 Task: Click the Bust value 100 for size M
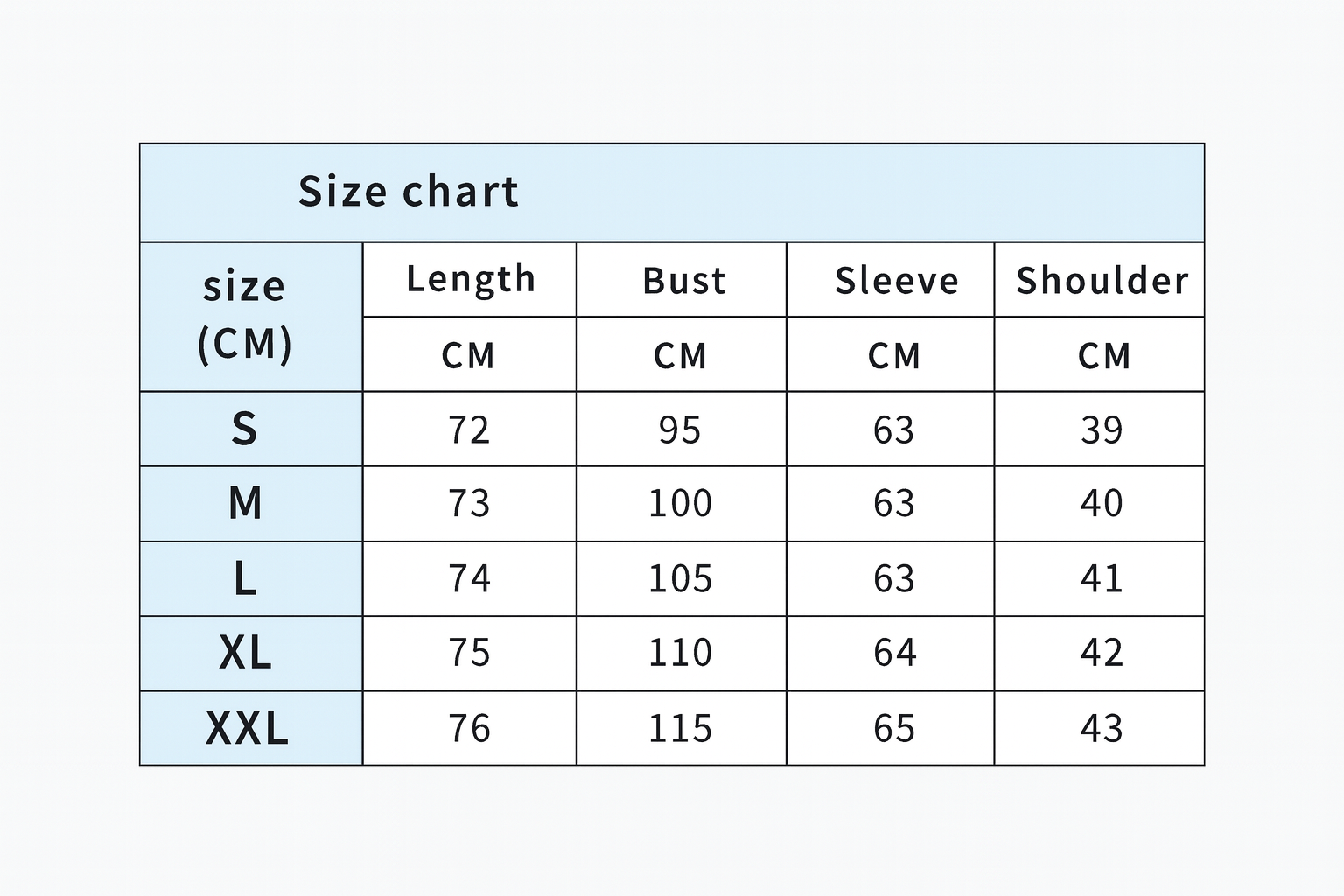click(x=680, y=503)
